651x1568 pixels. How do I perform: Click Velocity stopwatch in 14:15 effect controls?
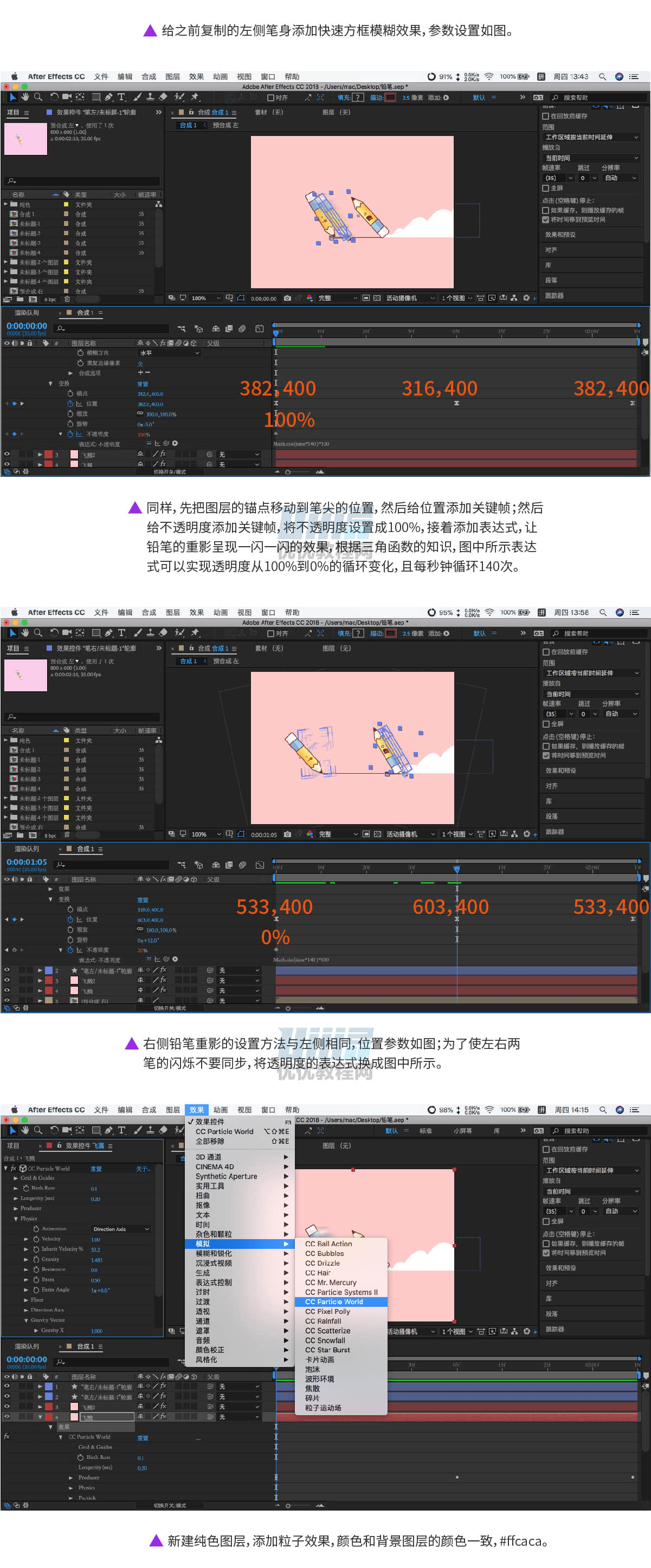click(x=36, y=1239)
